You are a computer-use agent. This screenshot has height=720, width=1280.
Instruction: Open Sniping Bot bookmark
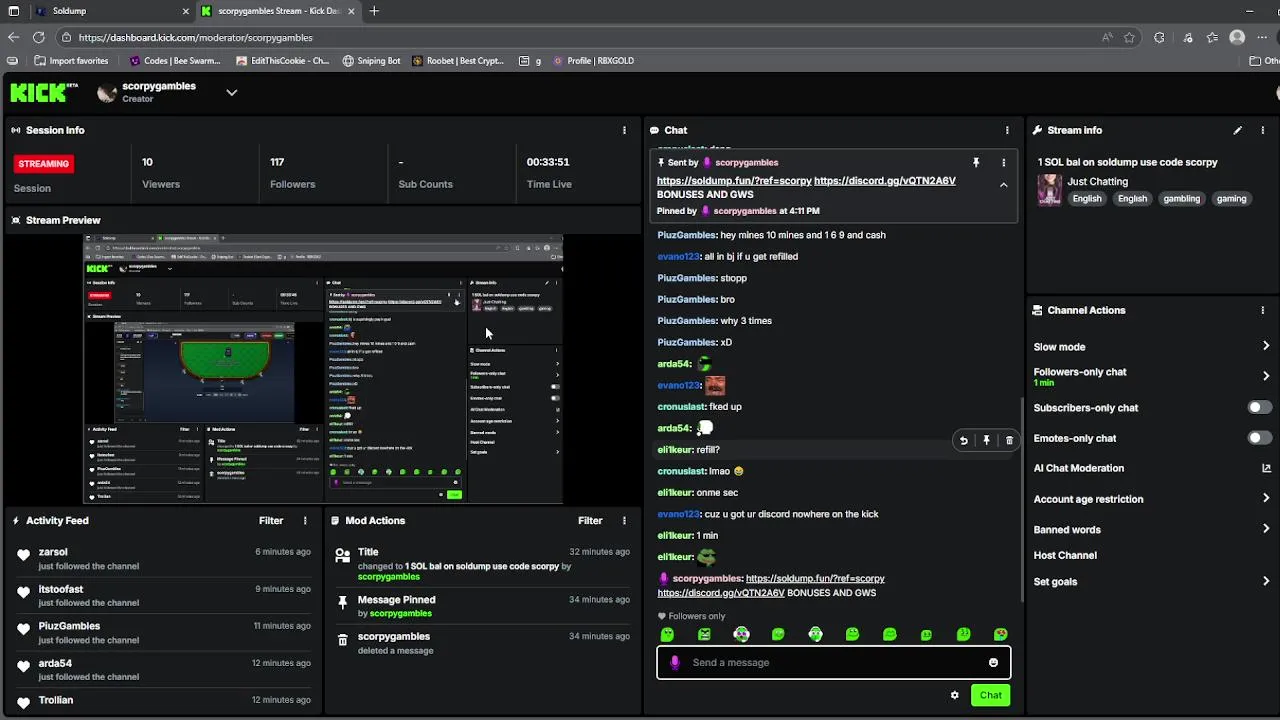(x=371, y=60)
